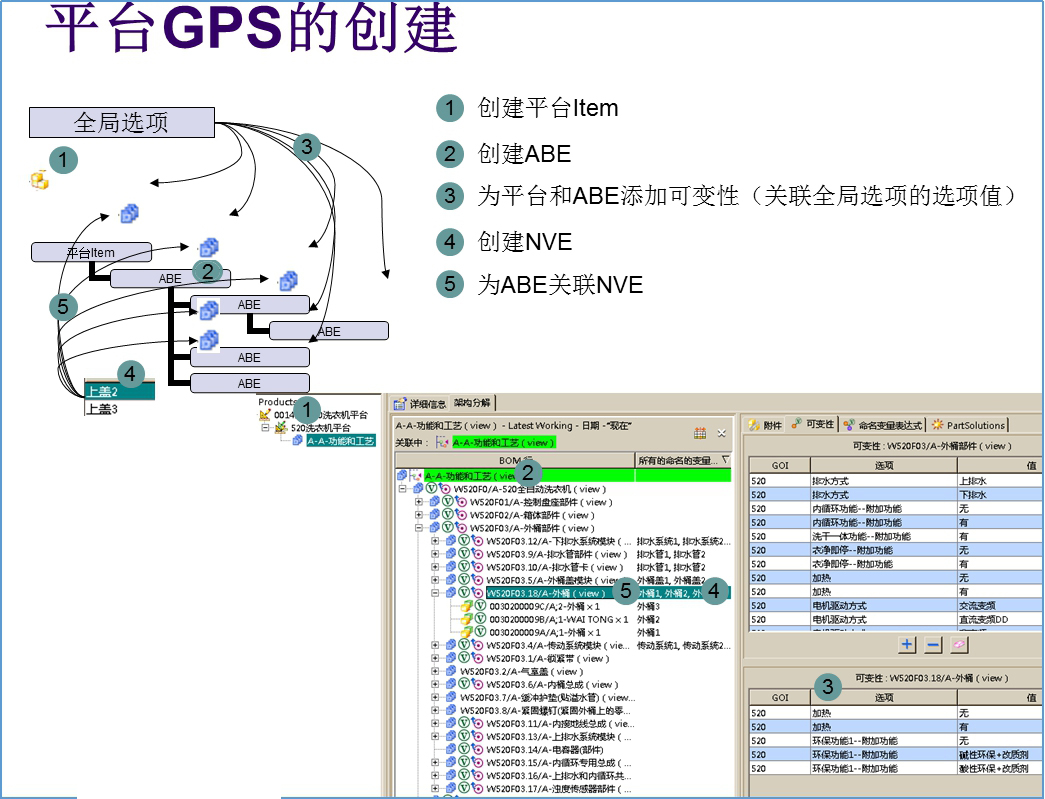Viewport: 1045px width, 799px height.
Task: Click the 选项 column header in top table
Action: (884, 465)
